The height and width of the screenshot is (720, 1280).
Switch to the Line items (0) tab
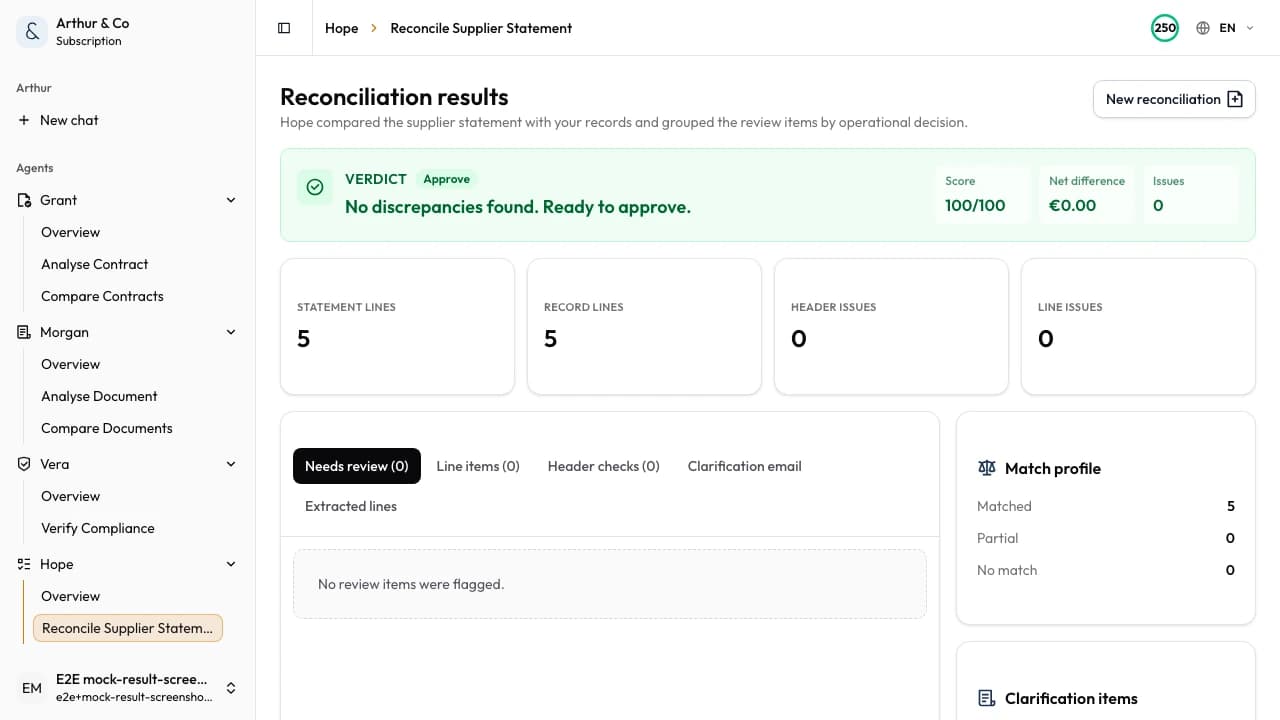[478, 466]
